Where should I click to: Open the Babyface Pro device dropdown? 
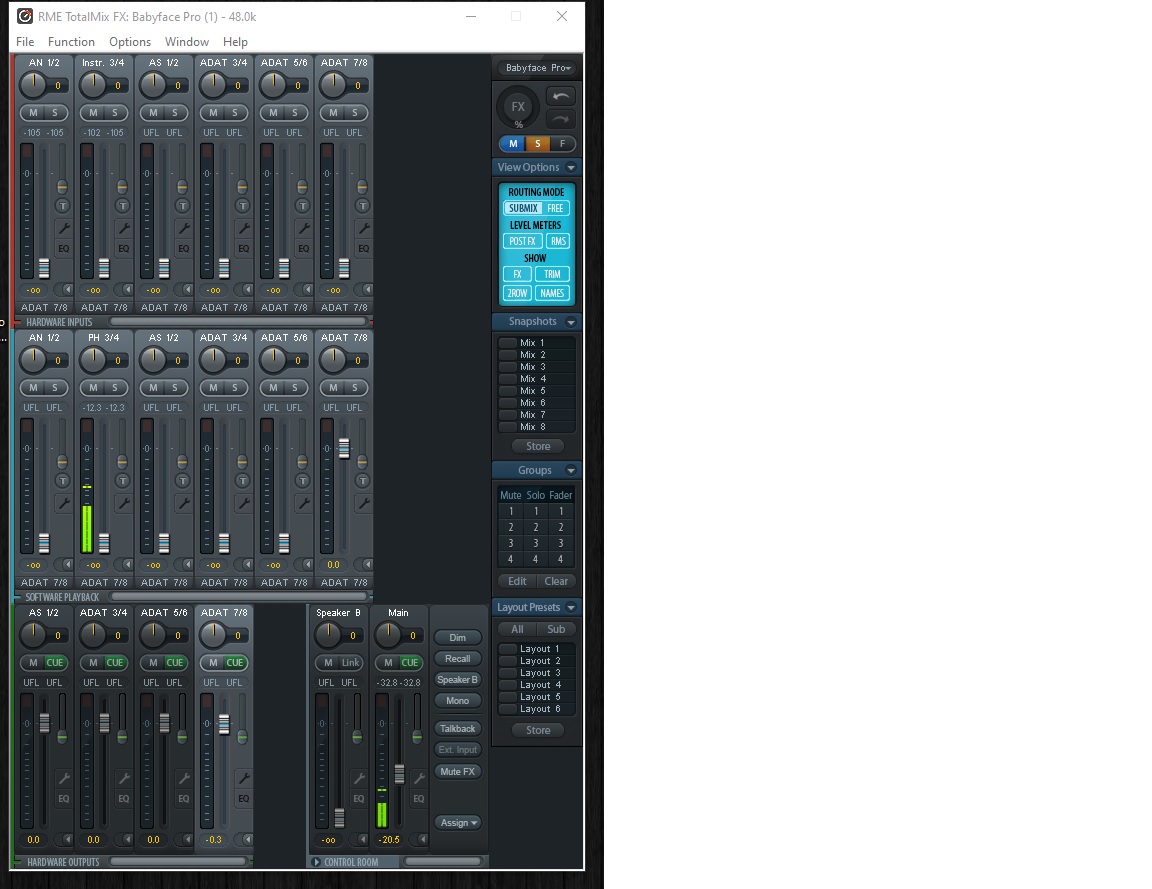coord(538,68)
